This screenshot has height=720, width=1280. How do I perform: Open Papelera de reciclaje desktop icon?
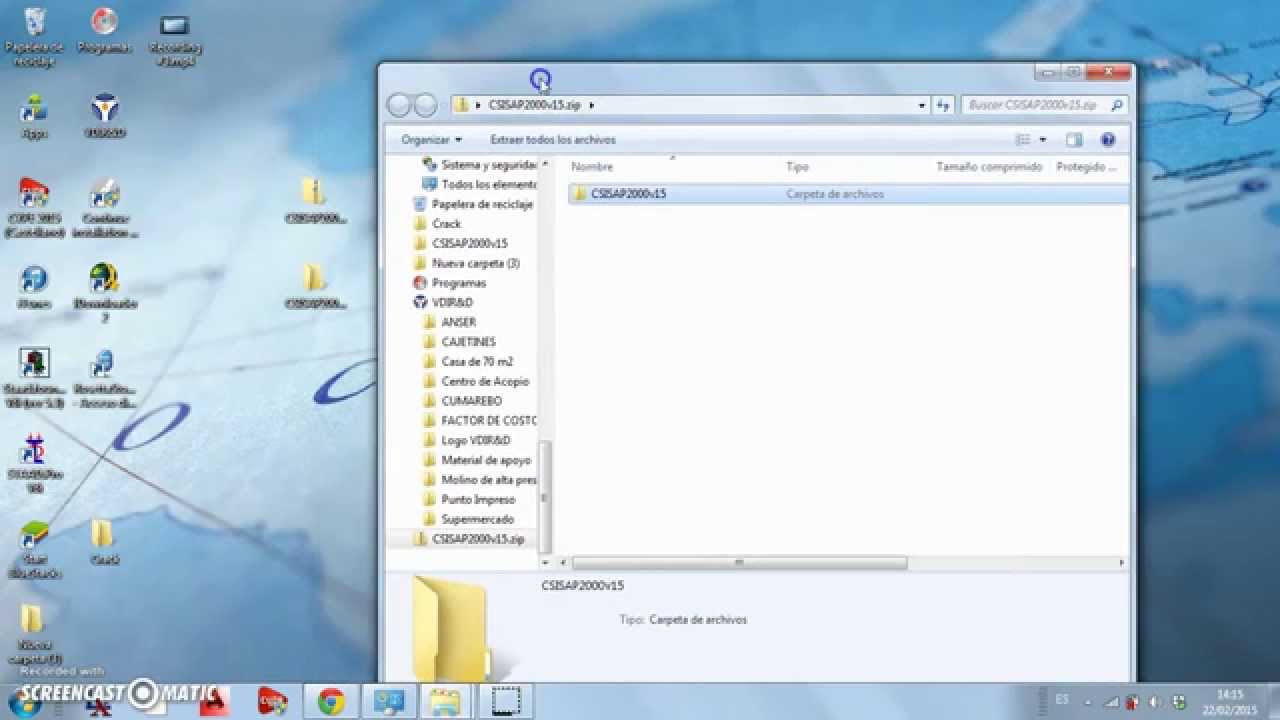coord(34,36)
